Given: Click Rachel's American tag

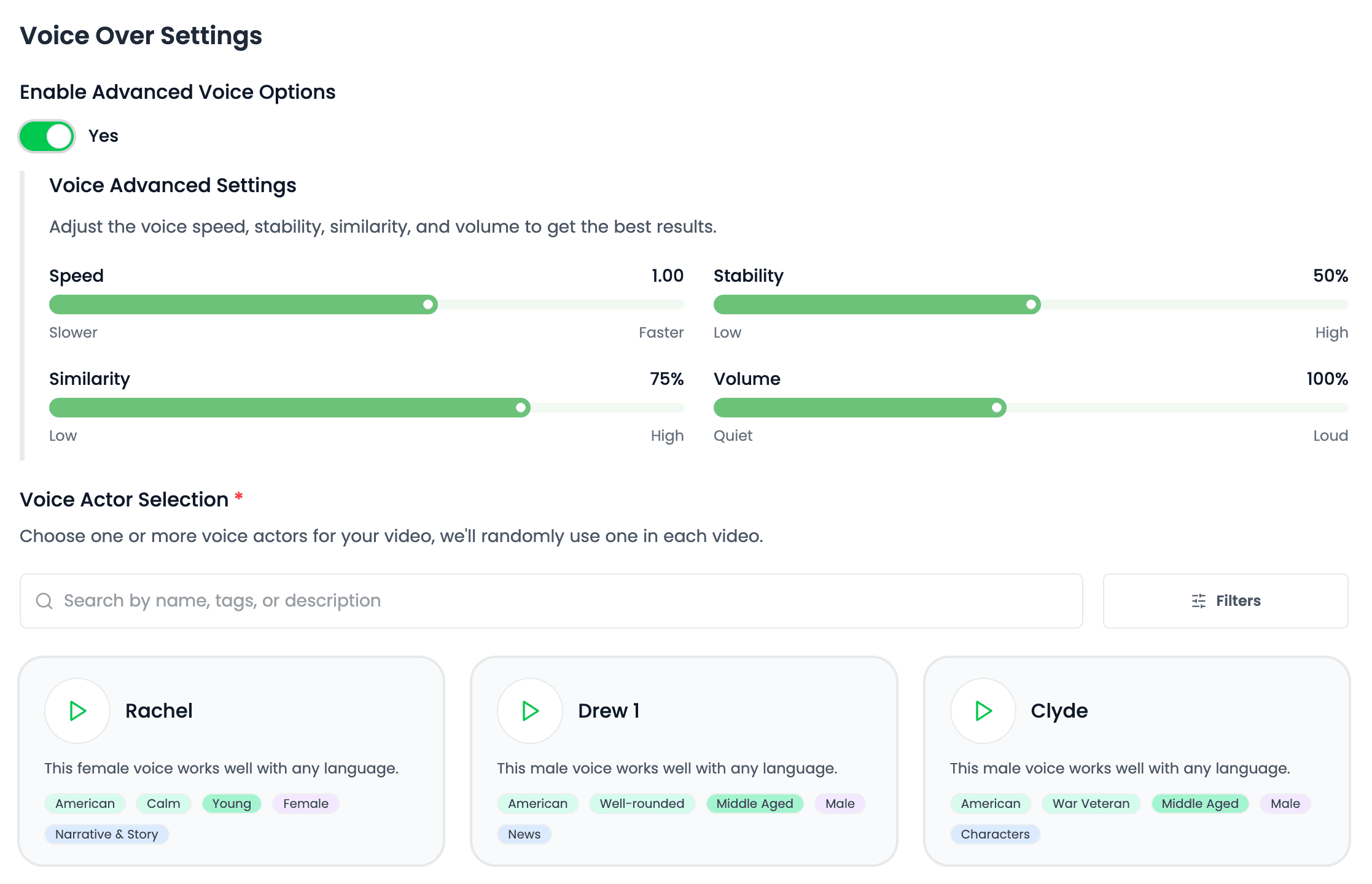Looking at the screenshot, I should [85, 804].
